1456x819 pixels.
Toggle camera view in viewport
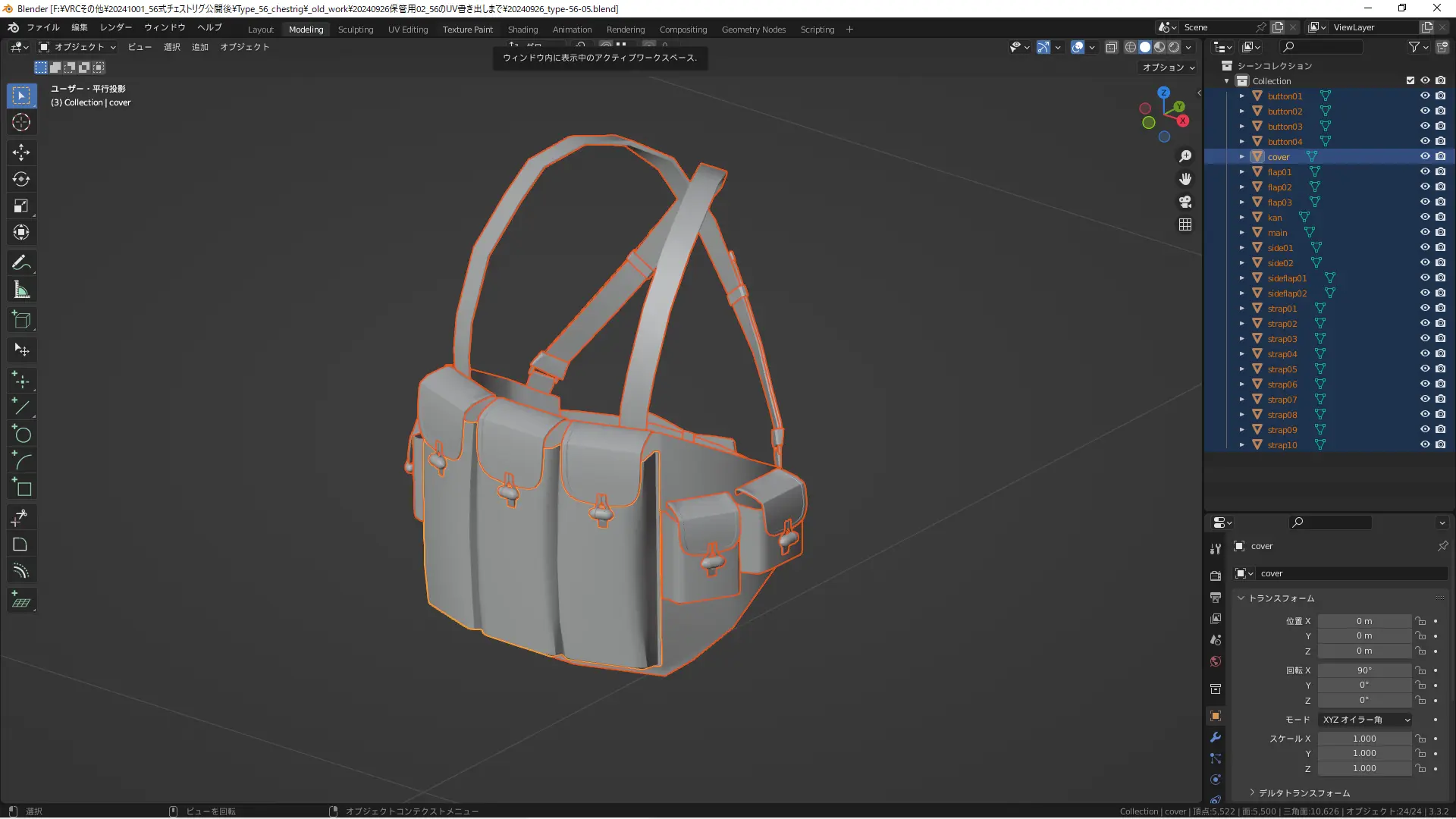(x=1185, y=202)
